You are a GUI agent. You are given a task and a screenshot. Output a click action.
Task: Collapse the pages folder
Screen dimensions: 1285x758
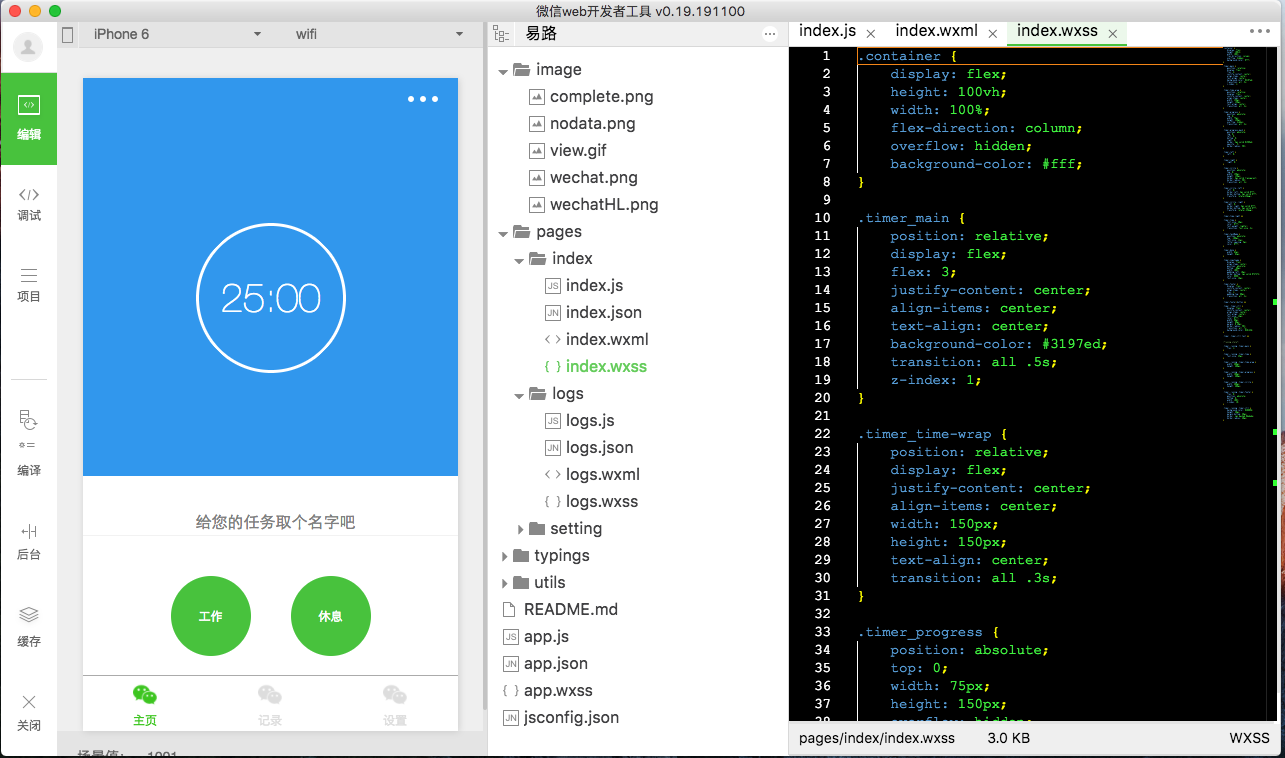[x=503, y=232]
